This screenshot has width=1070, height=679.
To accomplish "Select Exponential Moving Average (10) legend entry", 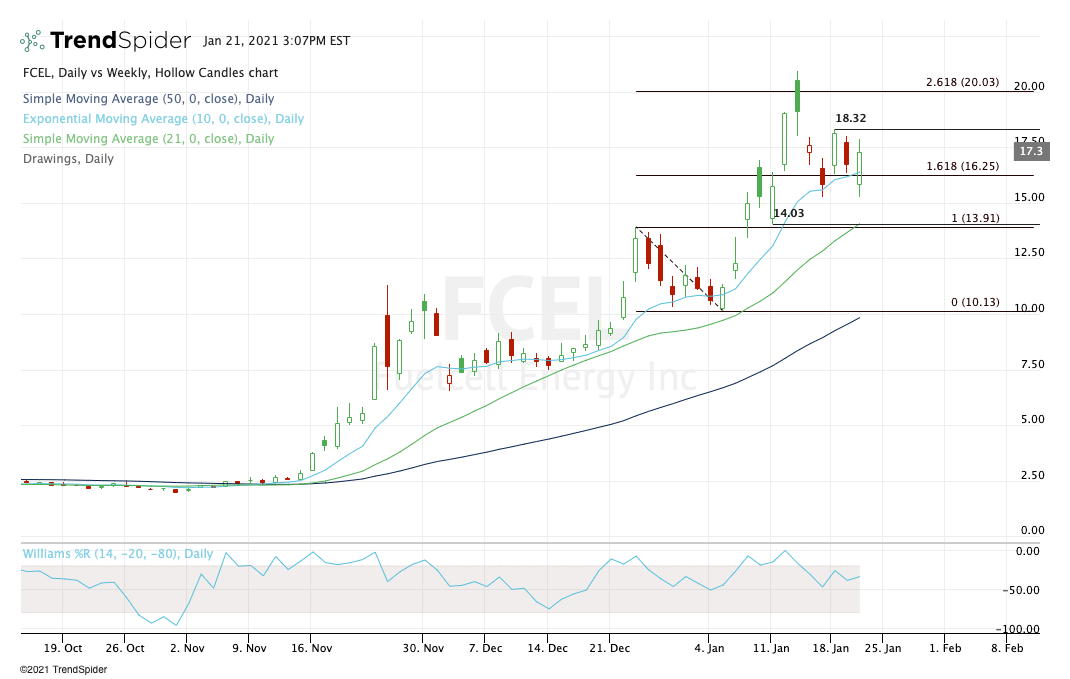I will tap(163, 119).
